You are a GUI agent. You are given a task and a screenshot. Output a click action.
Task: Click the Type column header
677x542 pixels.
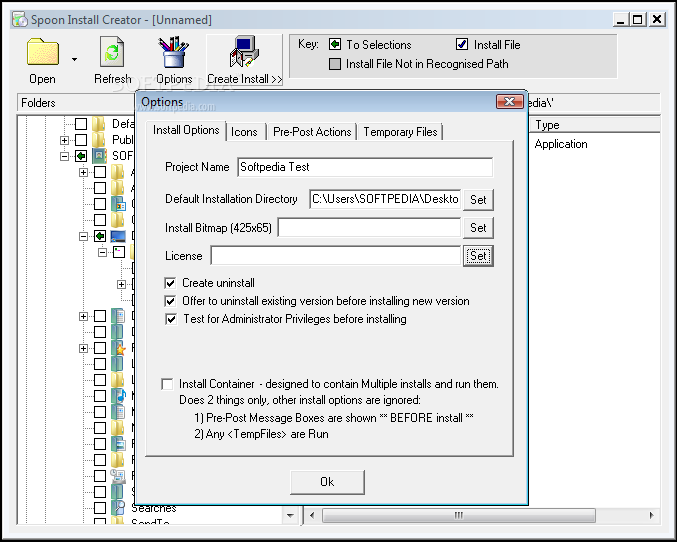pos(595,125)
